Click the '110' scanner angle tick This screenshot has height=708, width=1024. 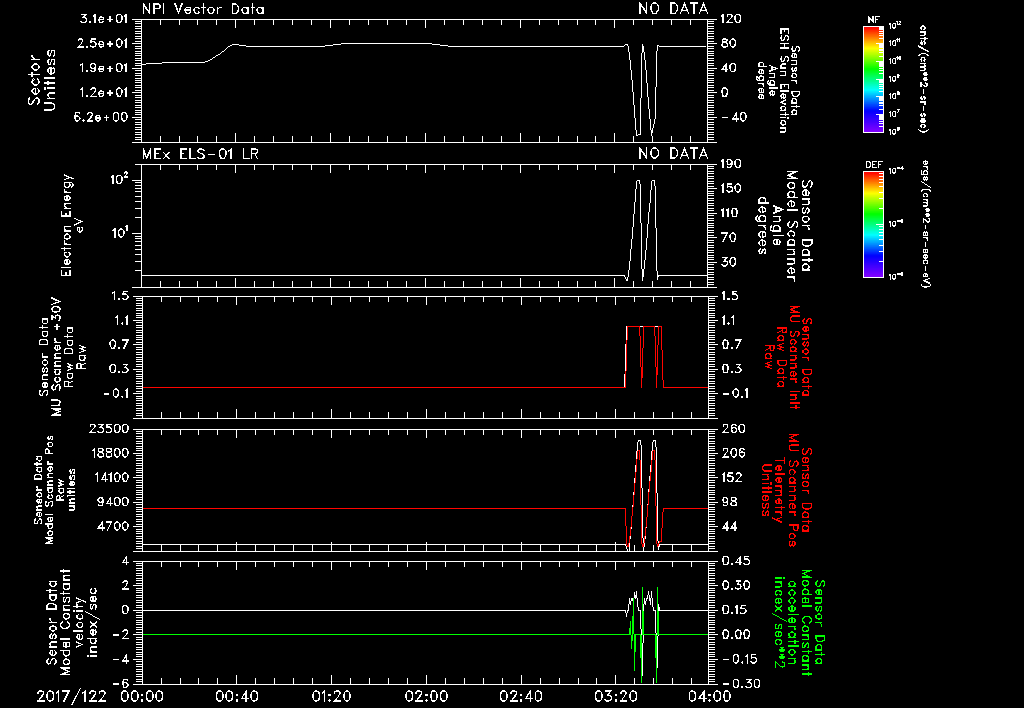point(731,213)
